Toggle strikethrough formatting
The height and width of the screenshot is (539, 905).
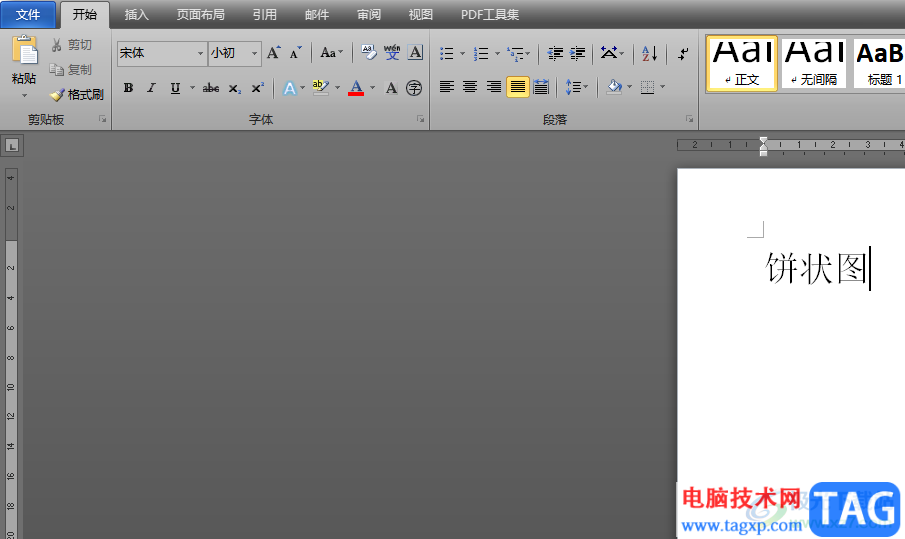211,88
